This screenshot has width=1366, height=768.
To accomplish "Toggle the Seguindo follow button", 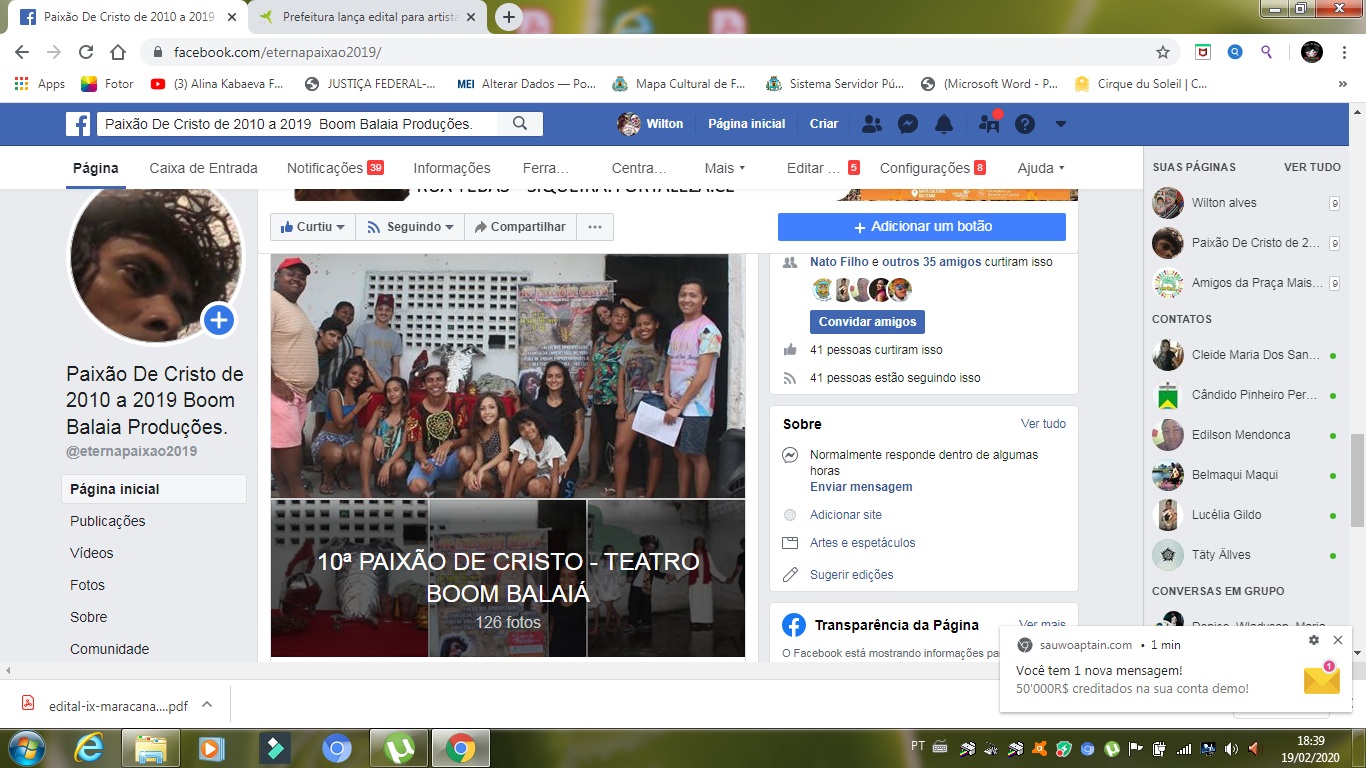I will coord(411,227).
